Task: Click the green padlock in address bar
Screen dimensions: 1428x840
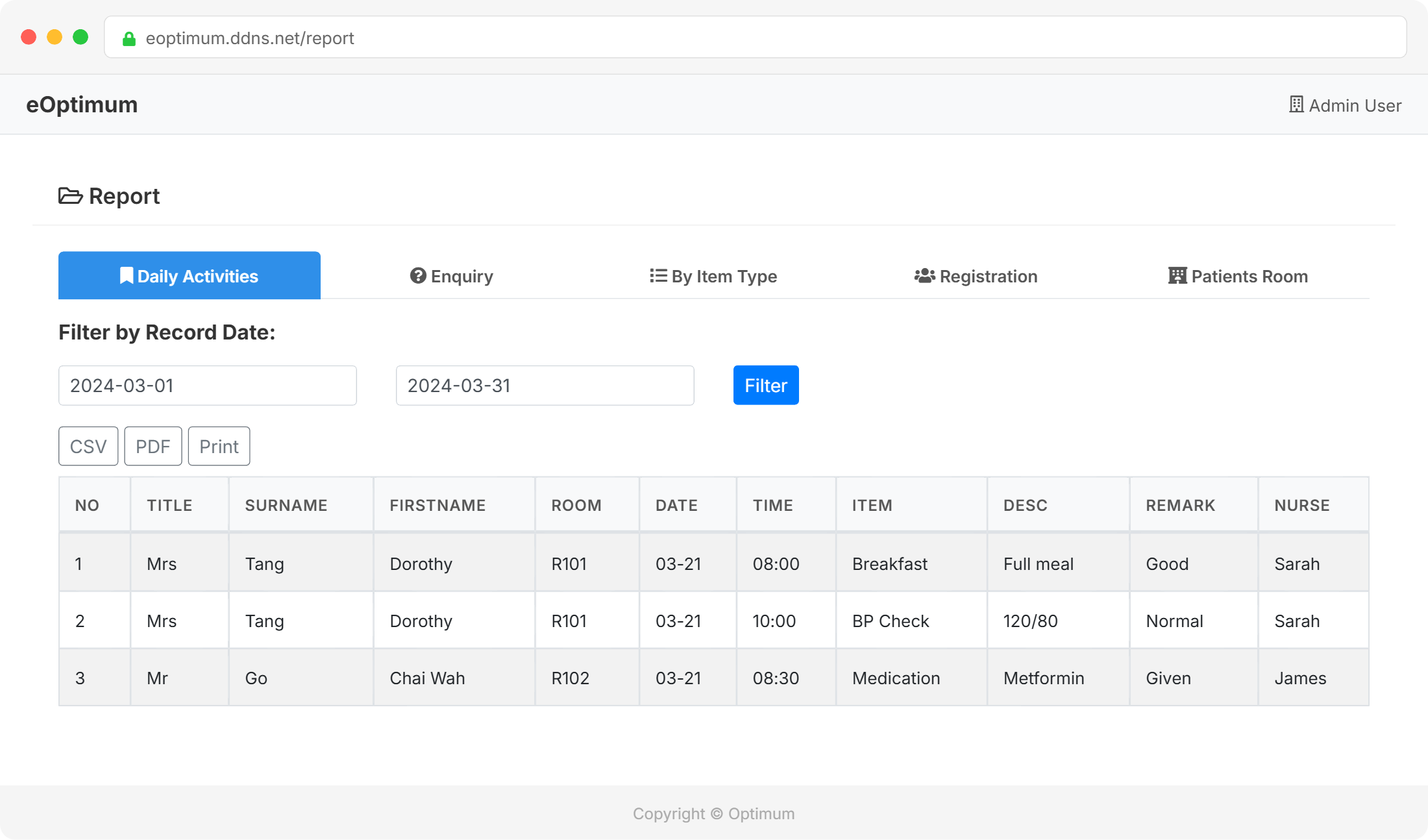Action: pyautogui.click(x=129, y=39)
